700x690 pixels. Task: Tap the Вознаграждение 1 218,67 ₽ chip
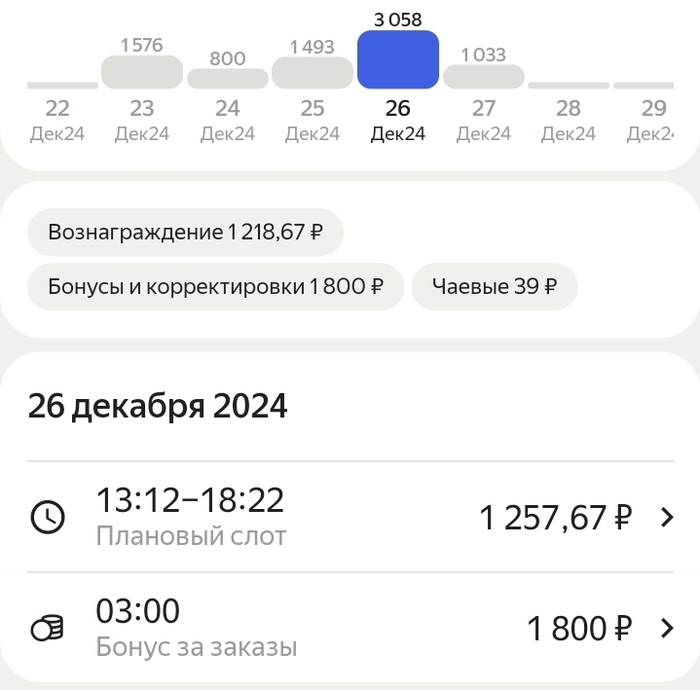point(185,233)
